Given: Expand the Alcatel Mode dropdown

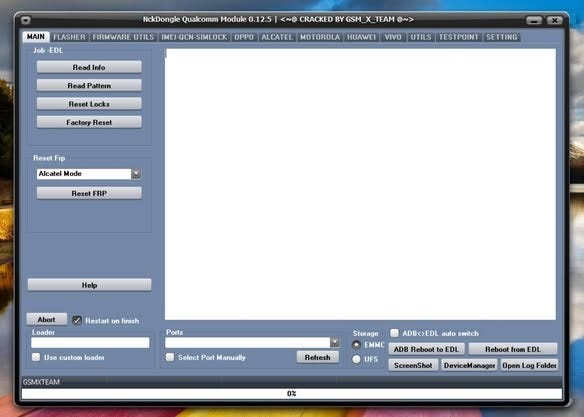Looking at the screenshot, I should [136, 174].
